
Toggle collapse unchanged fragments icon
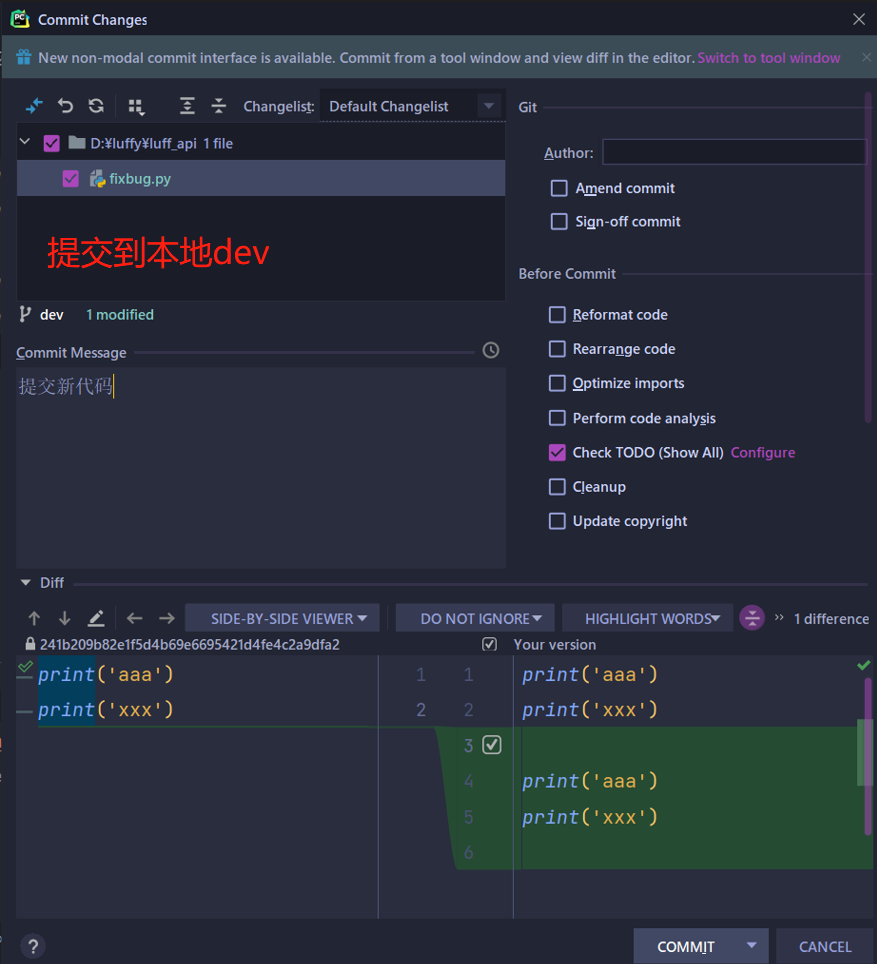coord(752,618)
